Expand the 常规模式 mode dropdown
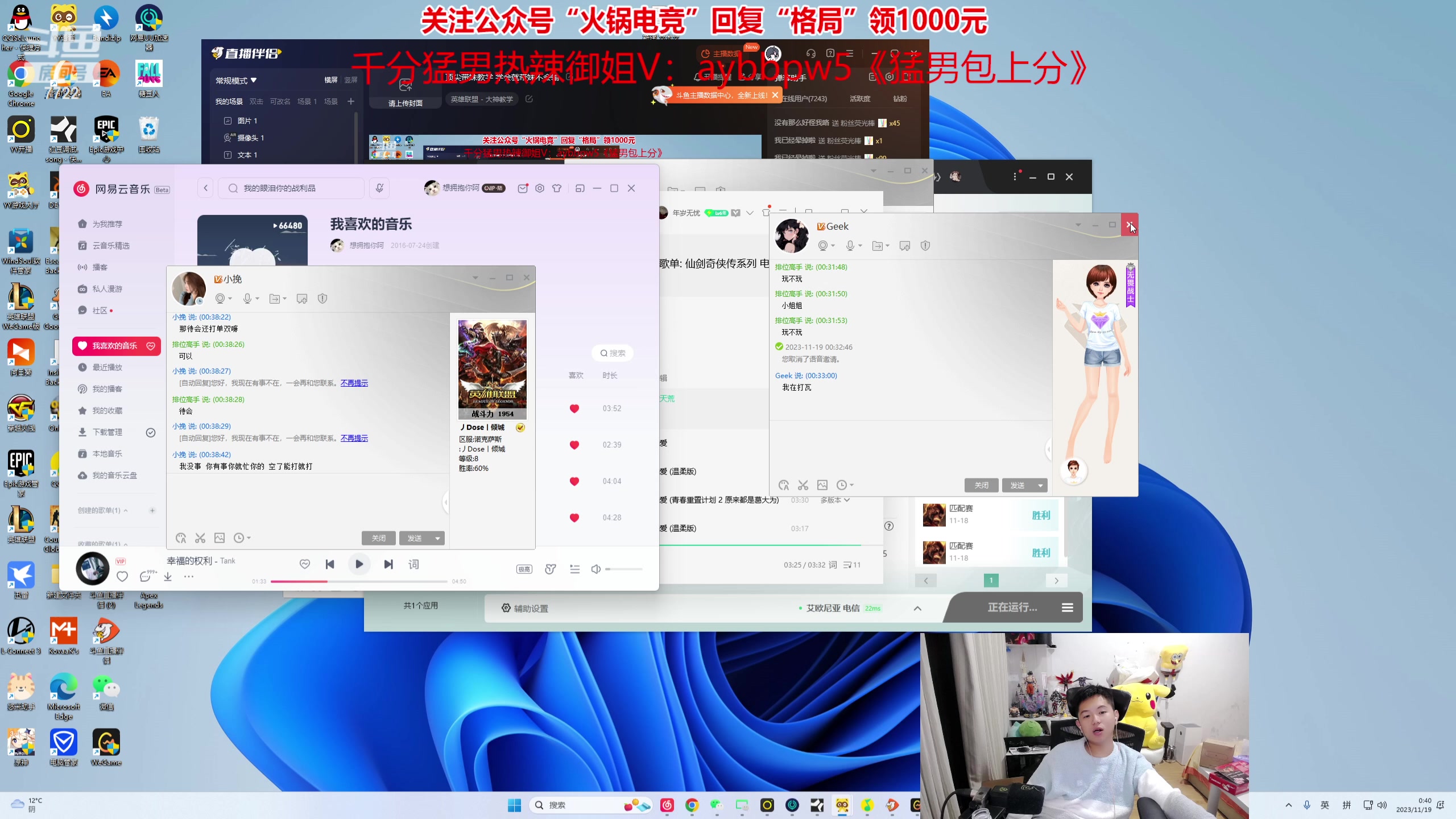This screenshot has width=1456, height=819. (236, 81)
